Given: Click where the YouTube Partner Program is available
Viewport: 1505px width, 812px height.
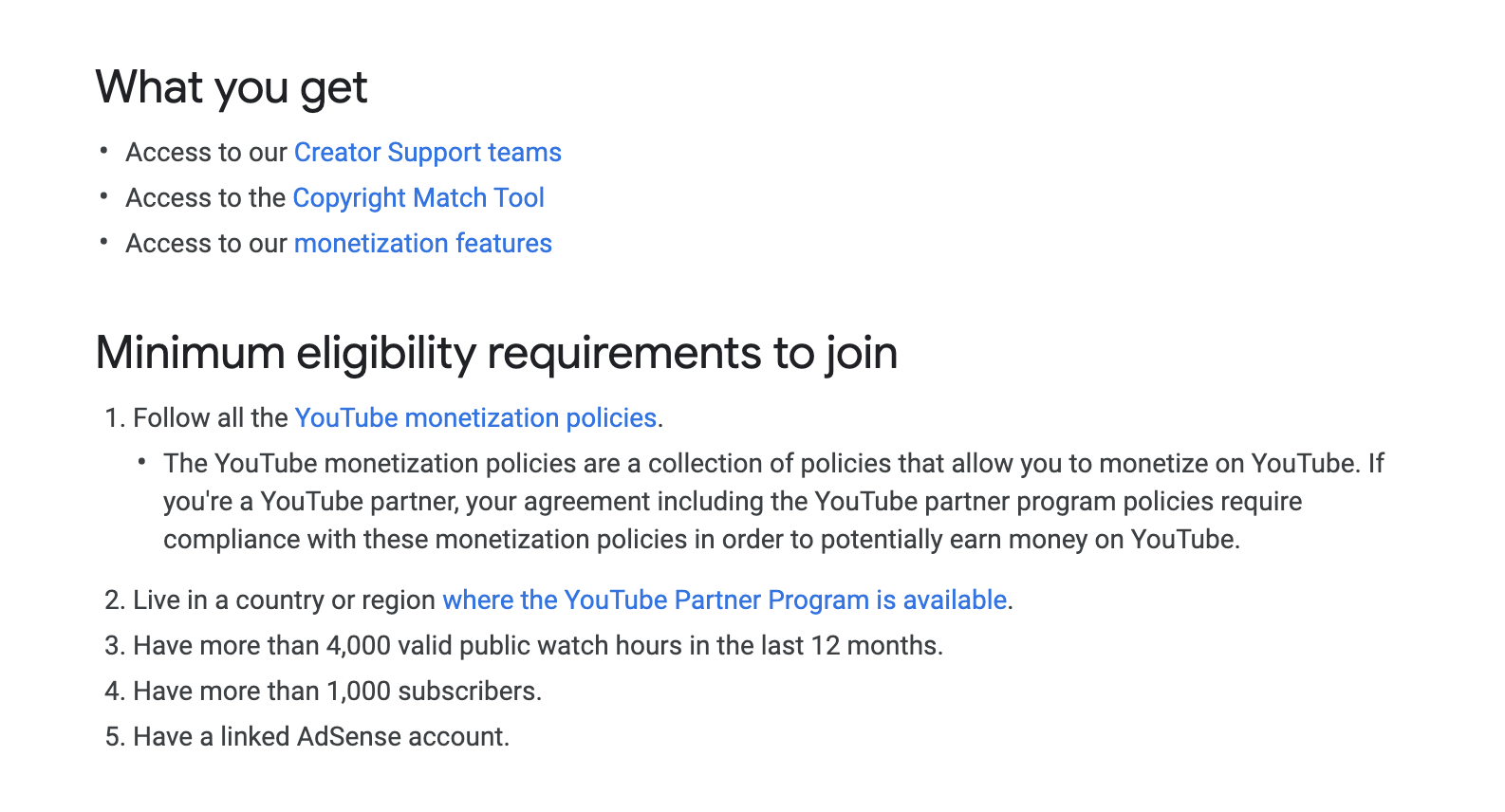Looking at the screenshot, I should pyautogui.click(x=724, y=600).
